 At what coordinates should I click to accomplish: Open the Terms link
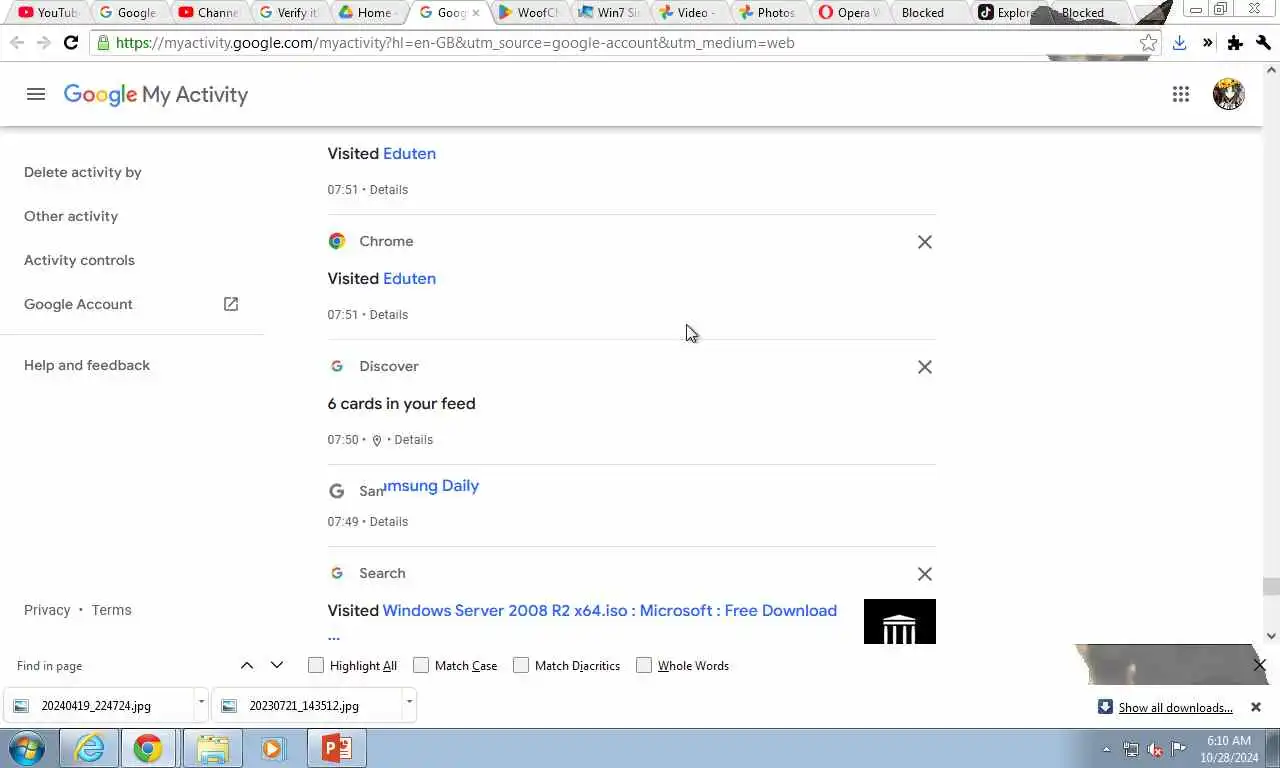tap(111, 610)
